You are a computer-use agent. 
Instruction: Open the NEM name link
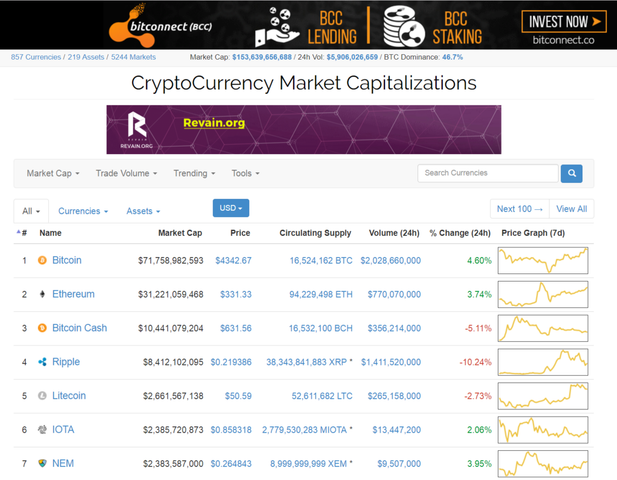[x=63, y=463]
